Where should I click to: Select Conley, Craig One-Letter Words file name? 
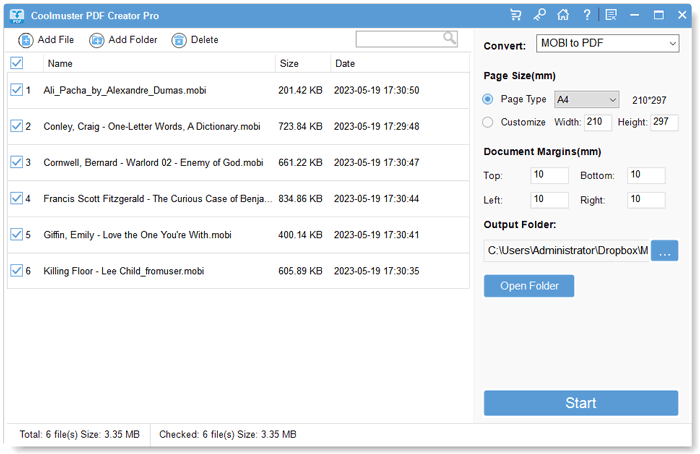click(x=152, y=126)
